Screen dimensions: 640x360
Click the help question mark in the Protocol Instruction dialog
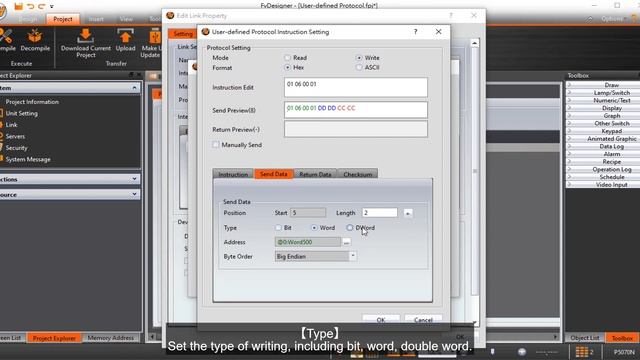click(416, 31)
